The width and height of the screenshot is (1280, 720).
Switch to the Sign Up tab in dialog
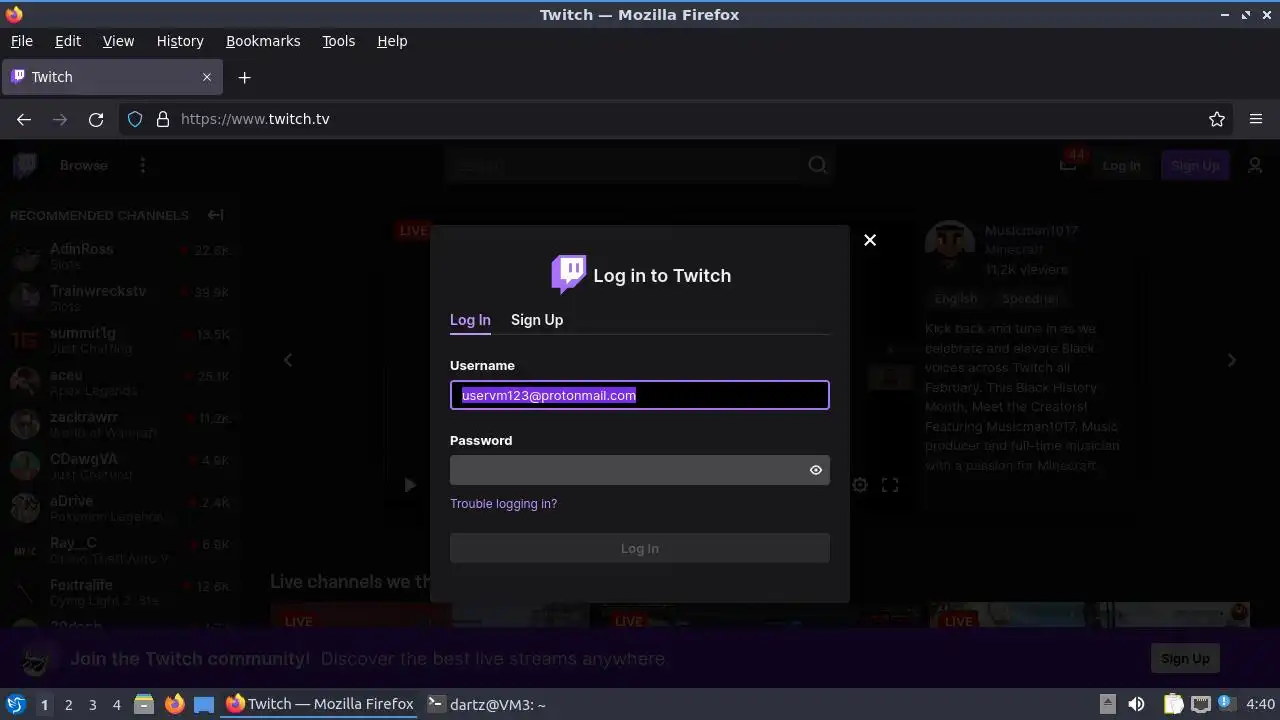[537, 320]
